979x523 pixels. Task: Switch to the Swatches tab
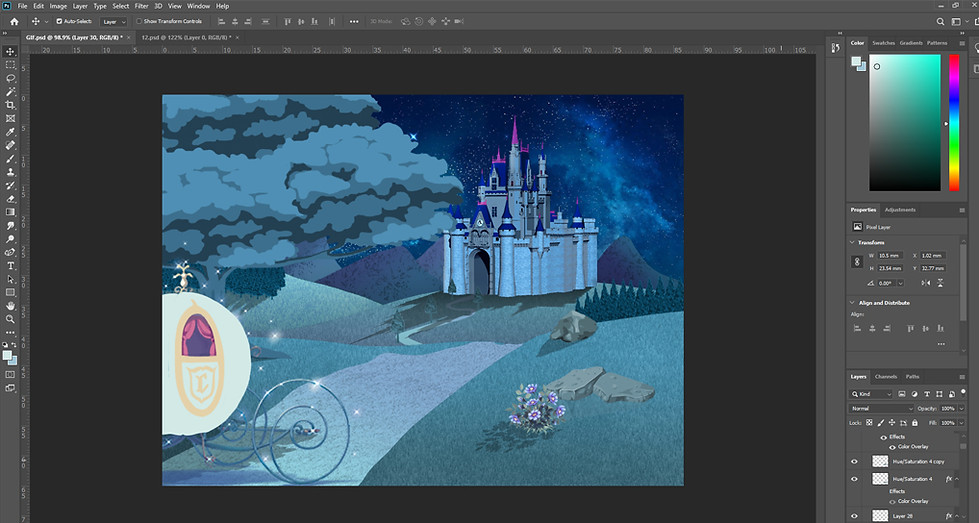(883, 43)
